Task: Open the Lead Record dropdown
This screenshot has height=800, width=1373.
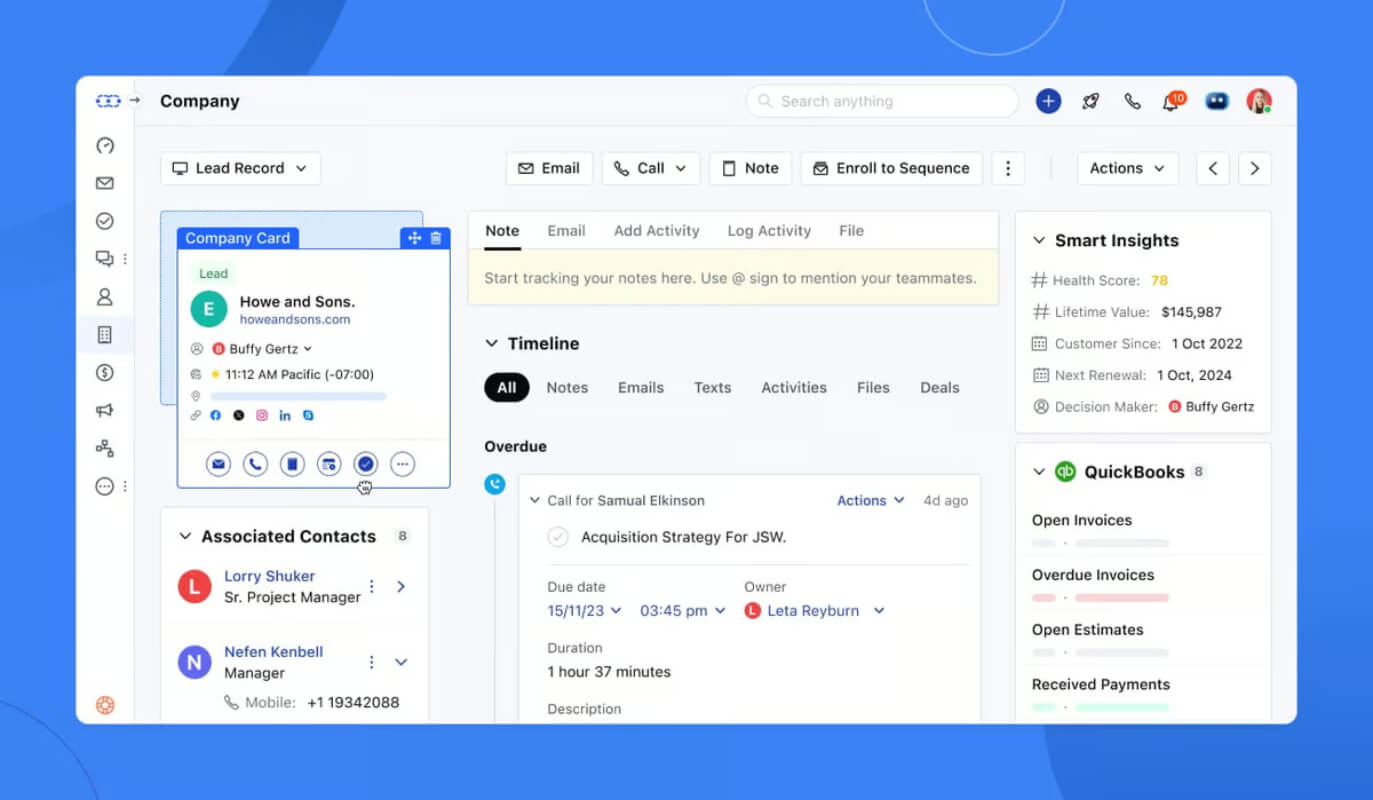Action: pos(240,168)
